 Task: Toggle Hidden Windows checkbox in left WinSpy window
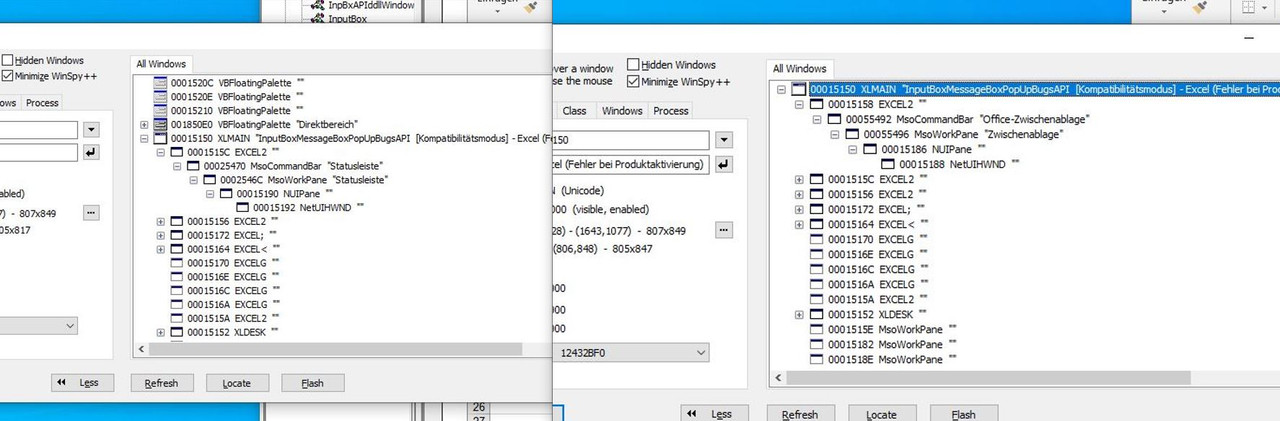tap(9, 61)
